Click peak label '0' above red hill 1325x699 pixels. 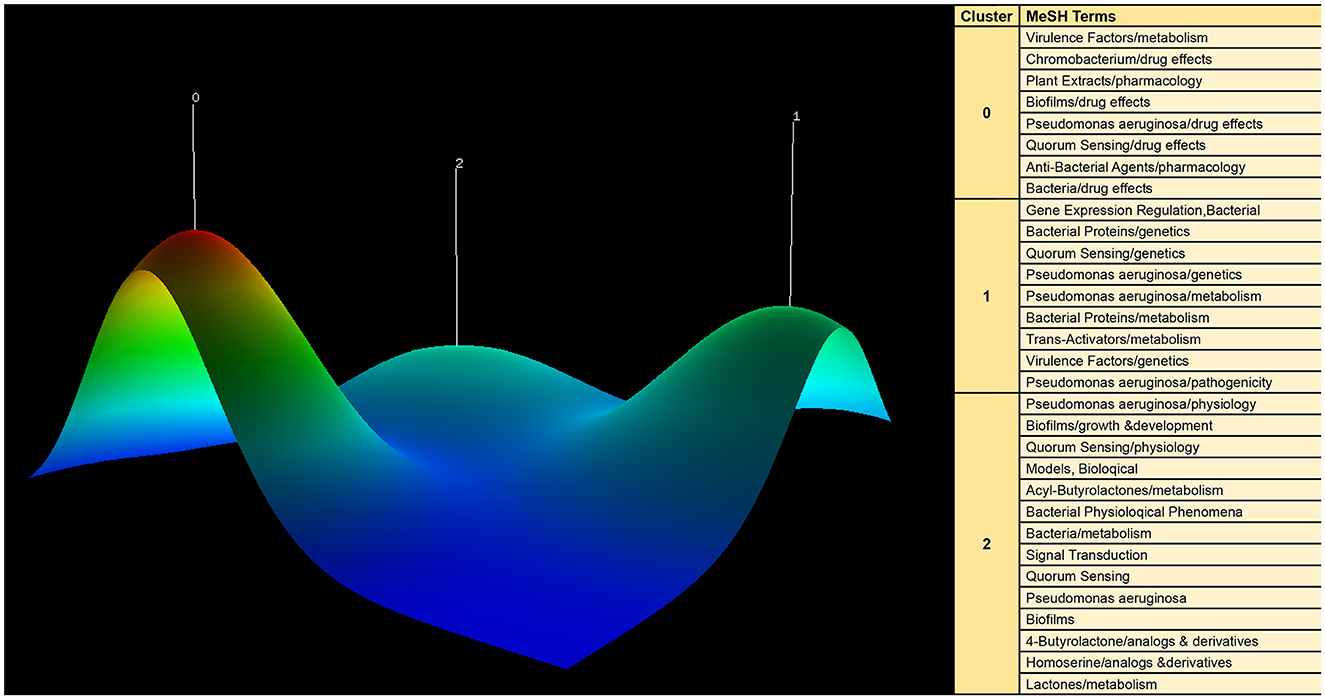[195, 98]
